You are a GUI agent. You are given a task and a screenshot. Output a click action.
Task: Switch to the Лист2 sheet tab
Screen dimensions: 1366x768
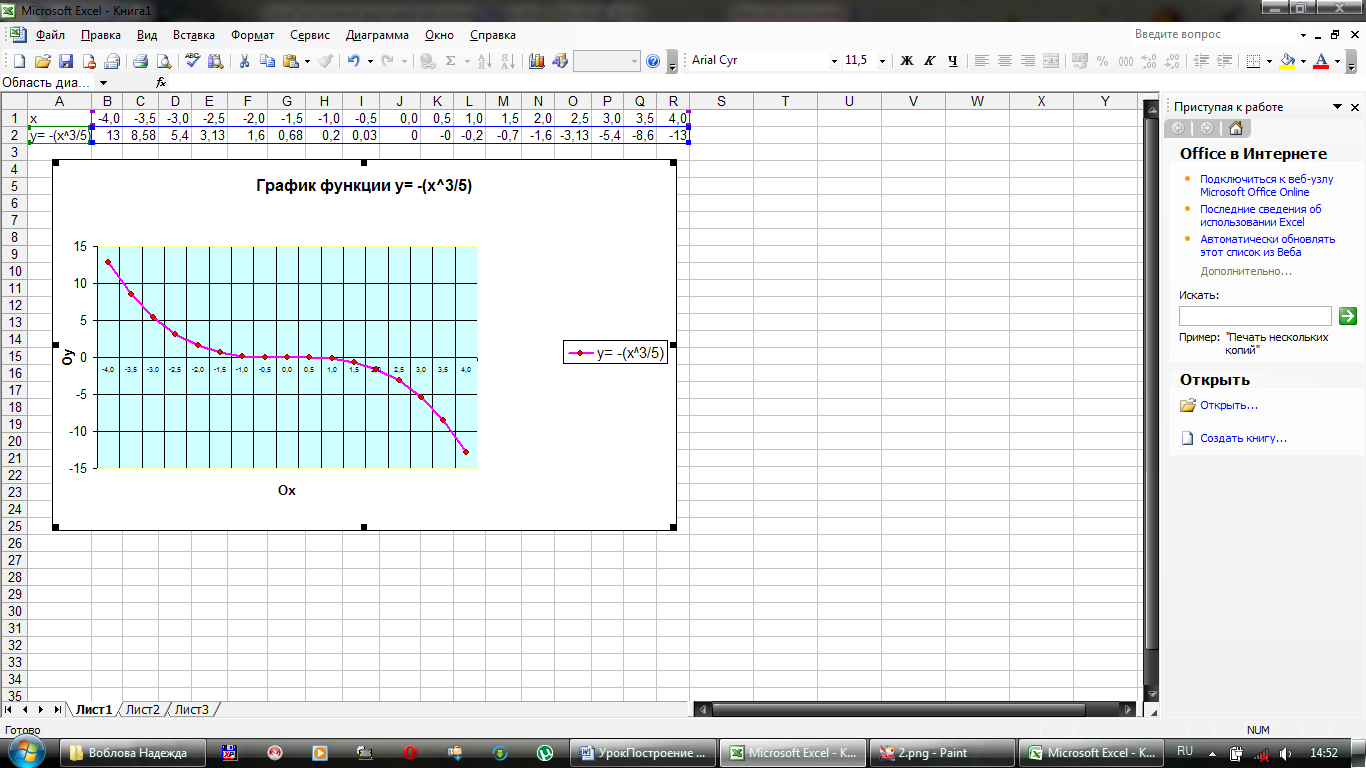(x=143, y=709)
